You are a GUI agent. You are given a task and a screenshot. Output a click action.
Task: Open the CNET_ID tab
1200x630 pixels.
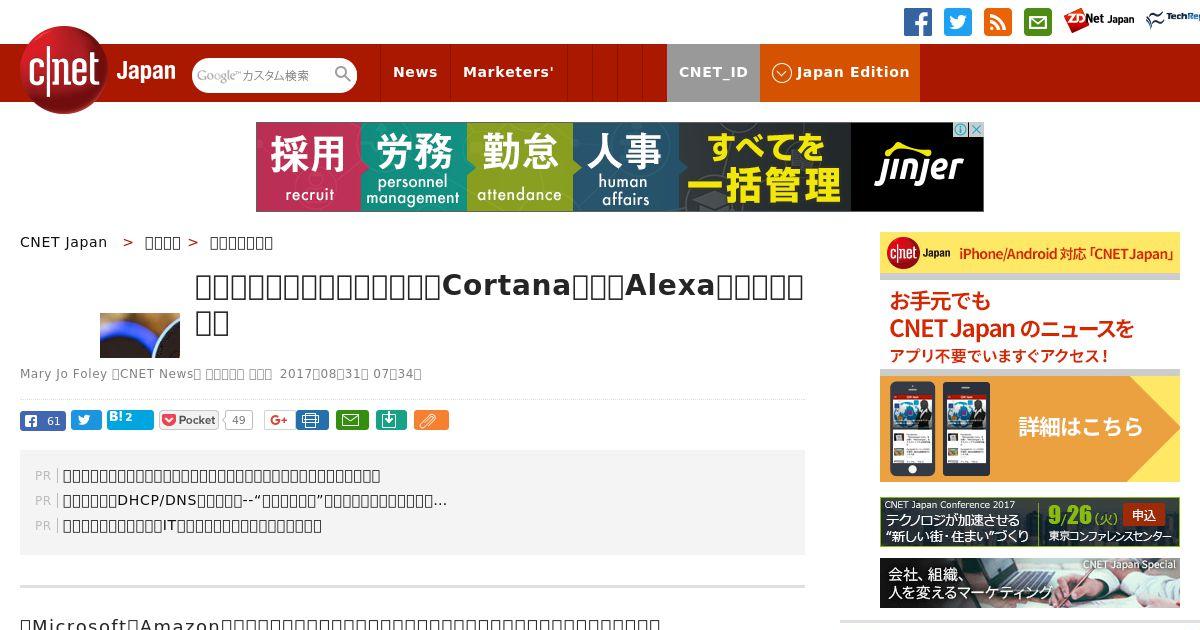click(x=713, y=72)
